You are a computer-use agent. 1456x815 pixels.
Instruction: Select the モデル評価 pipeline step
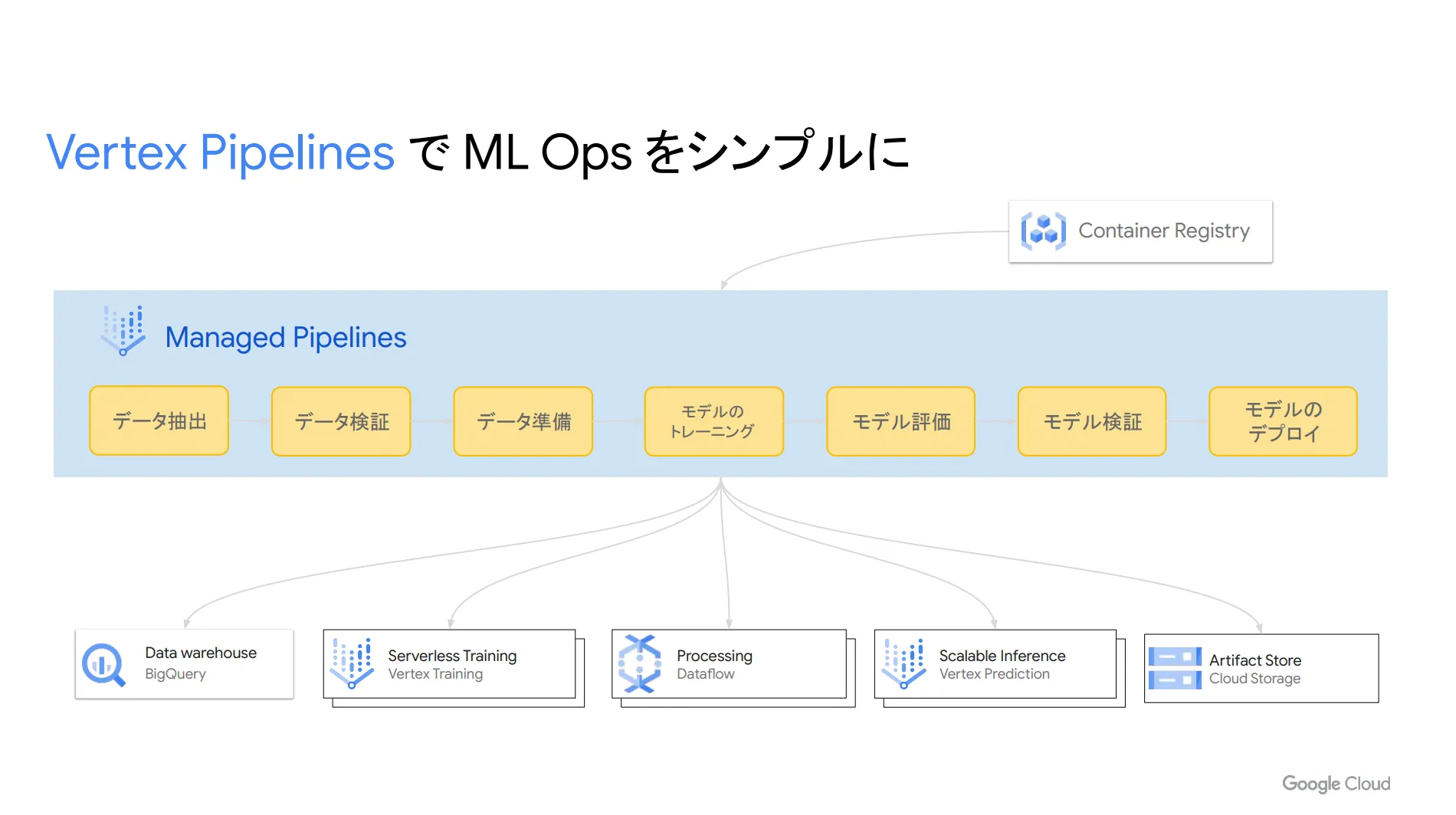pyautogui.click(x=901, y=421)
